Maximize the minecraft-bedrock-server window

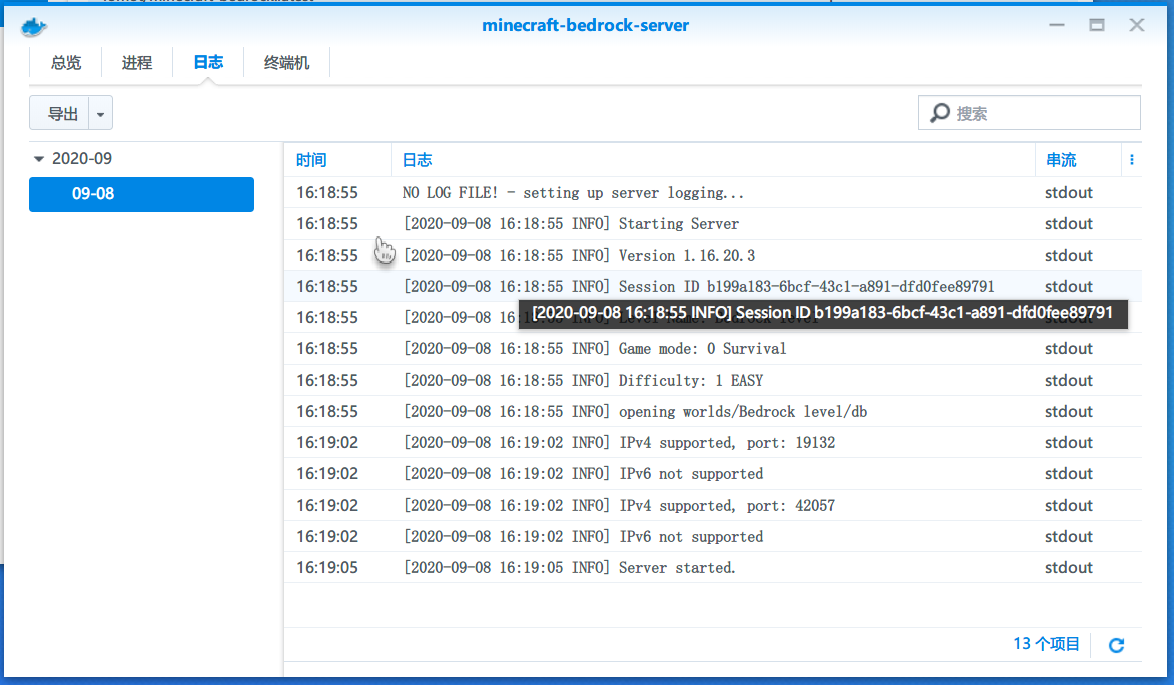(1097, 25)
